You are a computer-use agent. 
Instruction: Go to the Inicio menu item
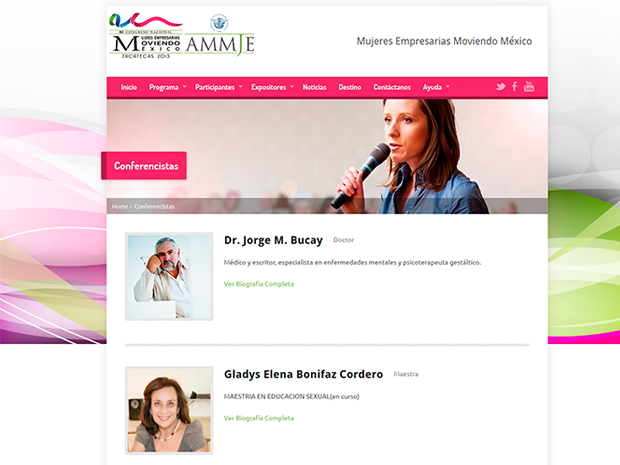click(129, 87)
